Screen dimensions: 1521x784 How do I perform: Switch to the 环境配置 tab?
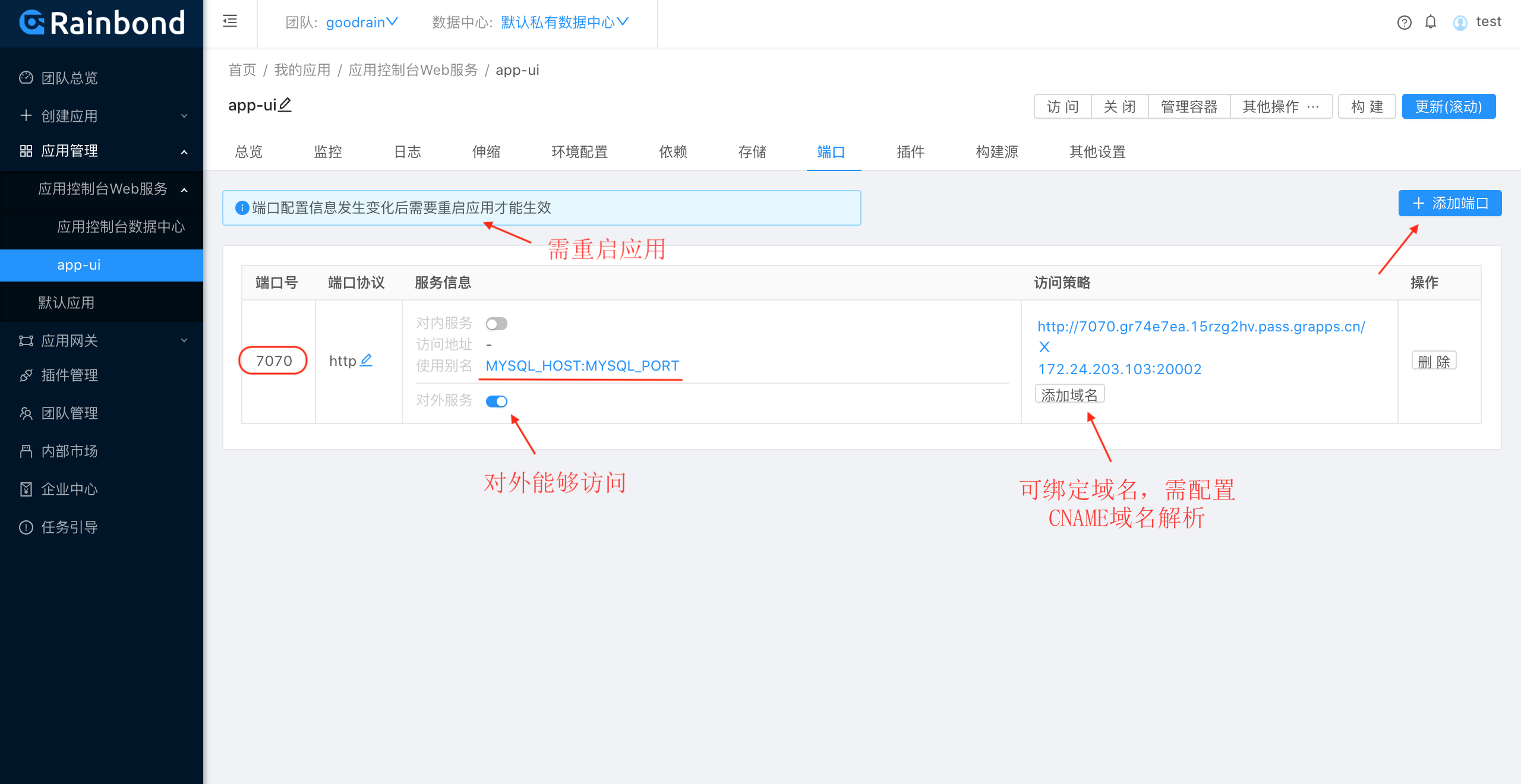[579, 152]
